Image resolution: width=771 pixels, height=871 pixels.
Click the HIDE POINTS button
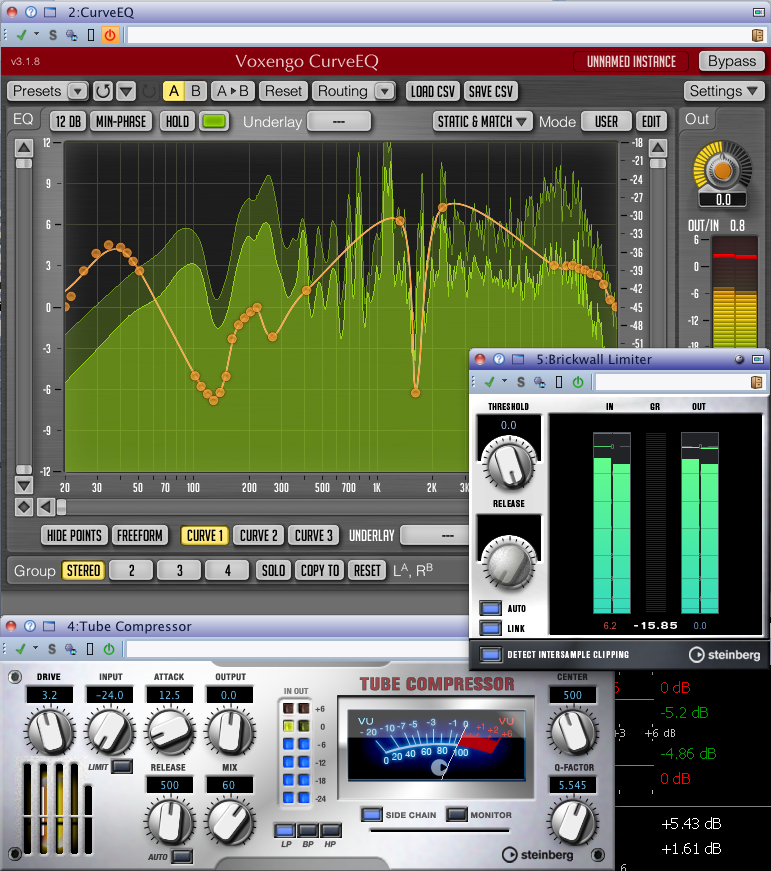point(74,535)
